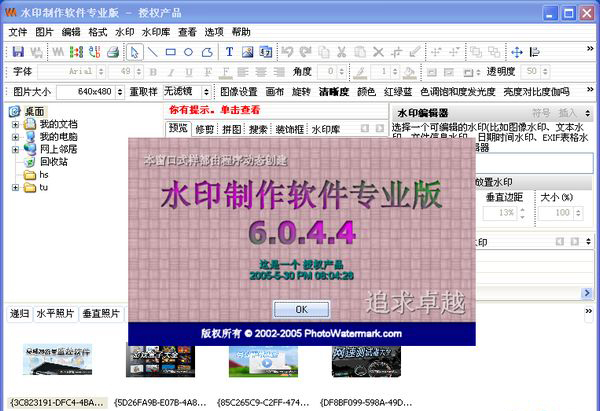Click 红绿蓝 toolbar button

pos(398,92)
